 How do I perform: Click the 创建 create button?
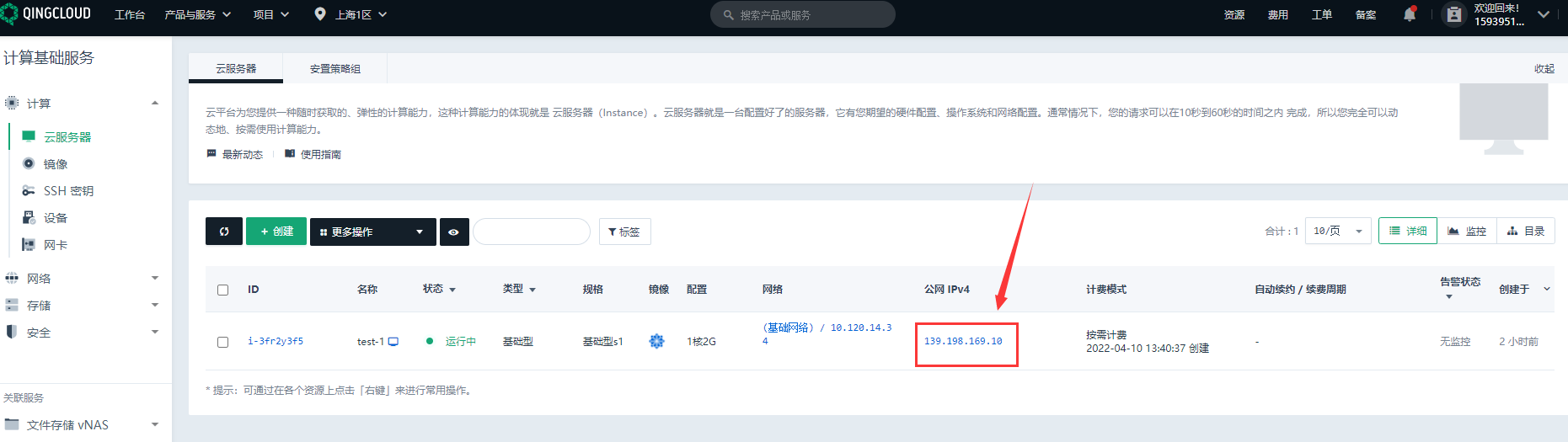coord(276,232)
